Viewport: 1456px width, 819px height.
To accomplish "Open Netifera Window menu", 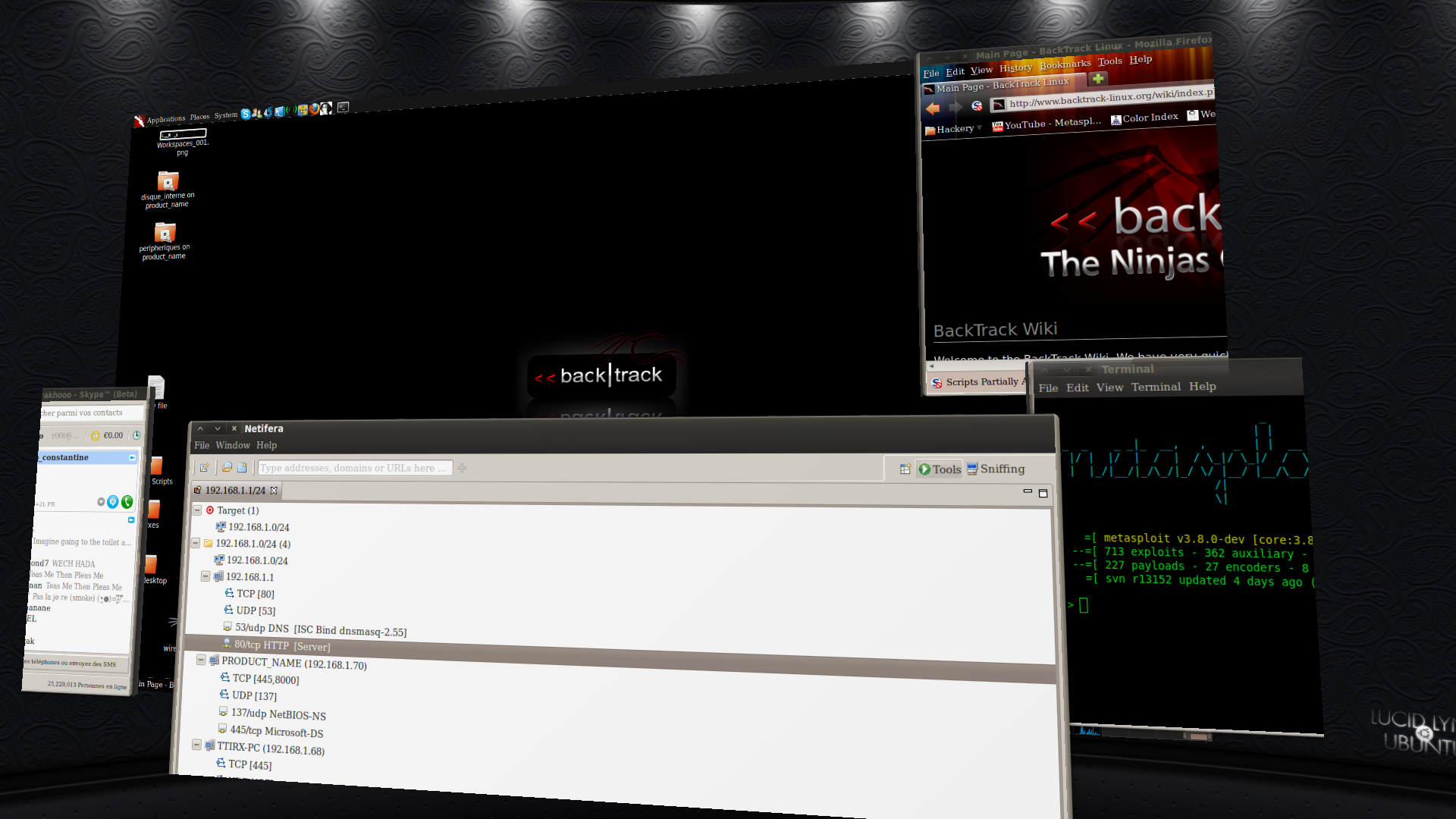I will click(x=233, y=445).
